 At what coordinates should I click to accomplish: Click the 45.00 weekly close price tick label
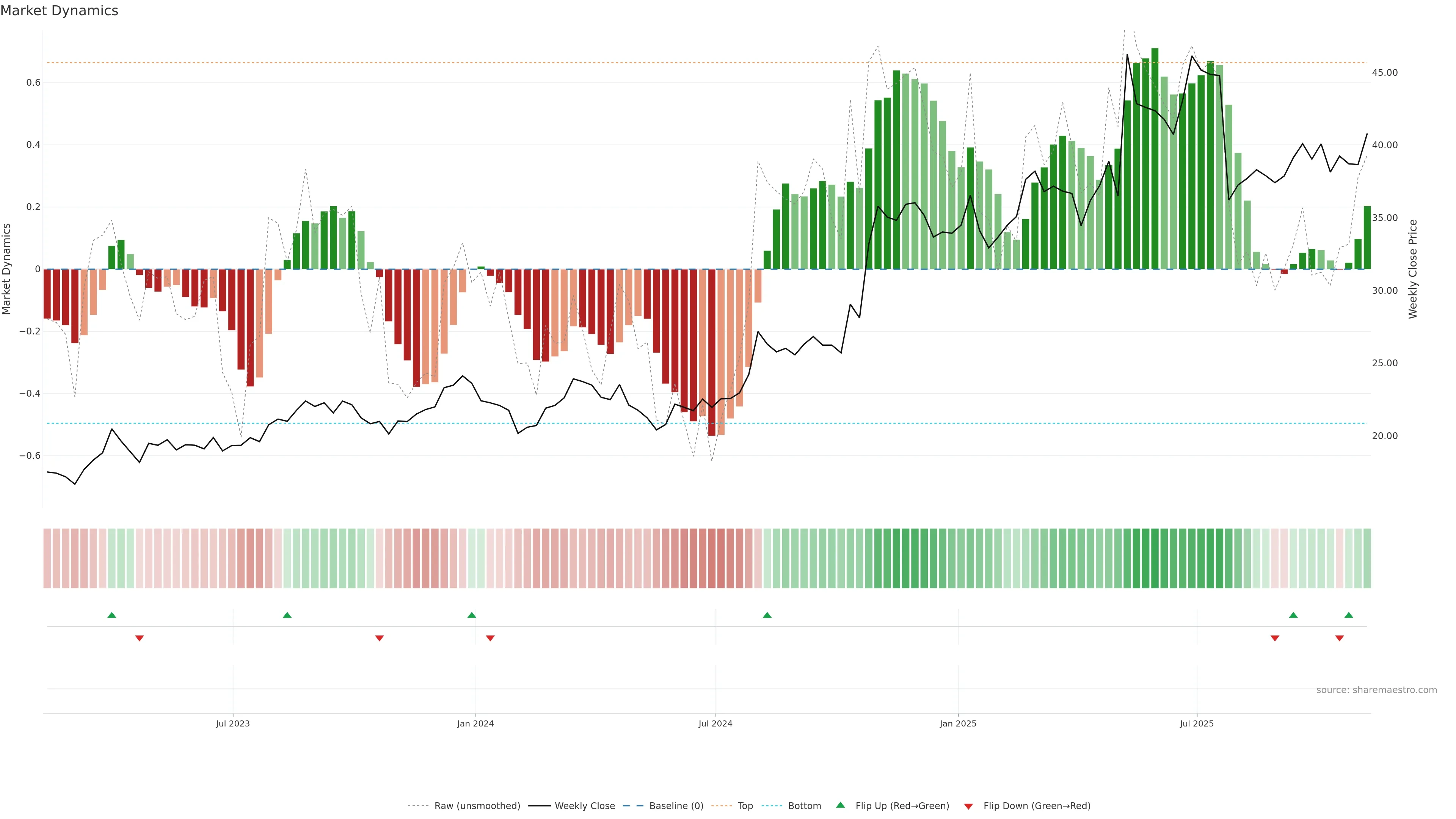coord(1384,72)
